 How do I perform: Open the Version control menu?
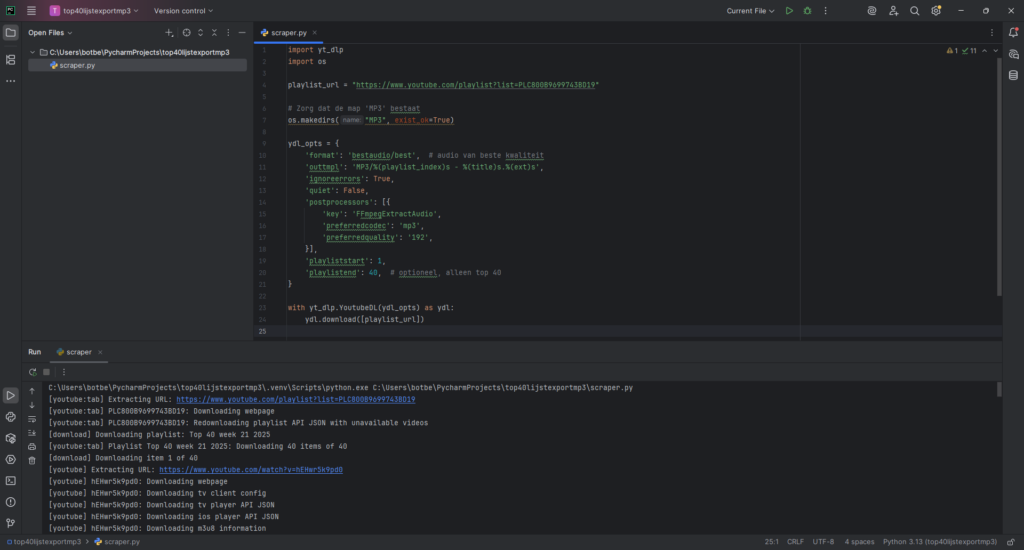(x=183, y=11)
